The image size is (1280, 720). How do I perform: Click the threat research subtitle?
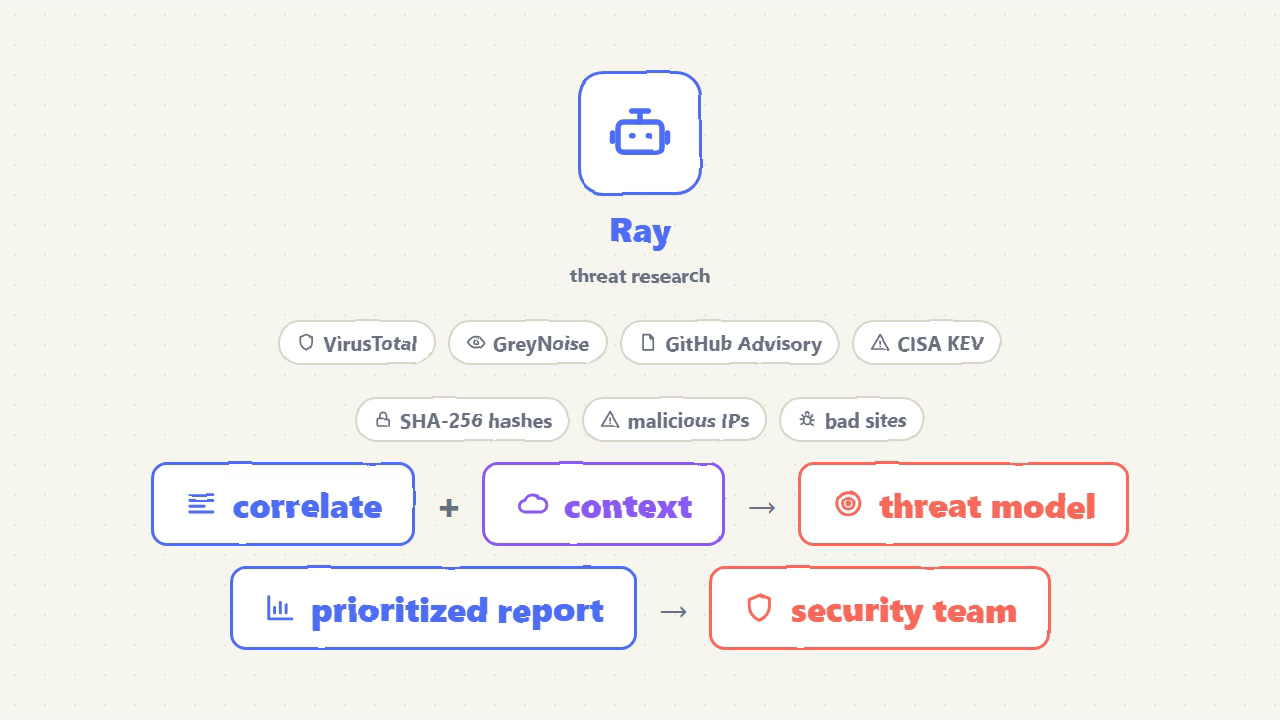click(x=640, y=275)
